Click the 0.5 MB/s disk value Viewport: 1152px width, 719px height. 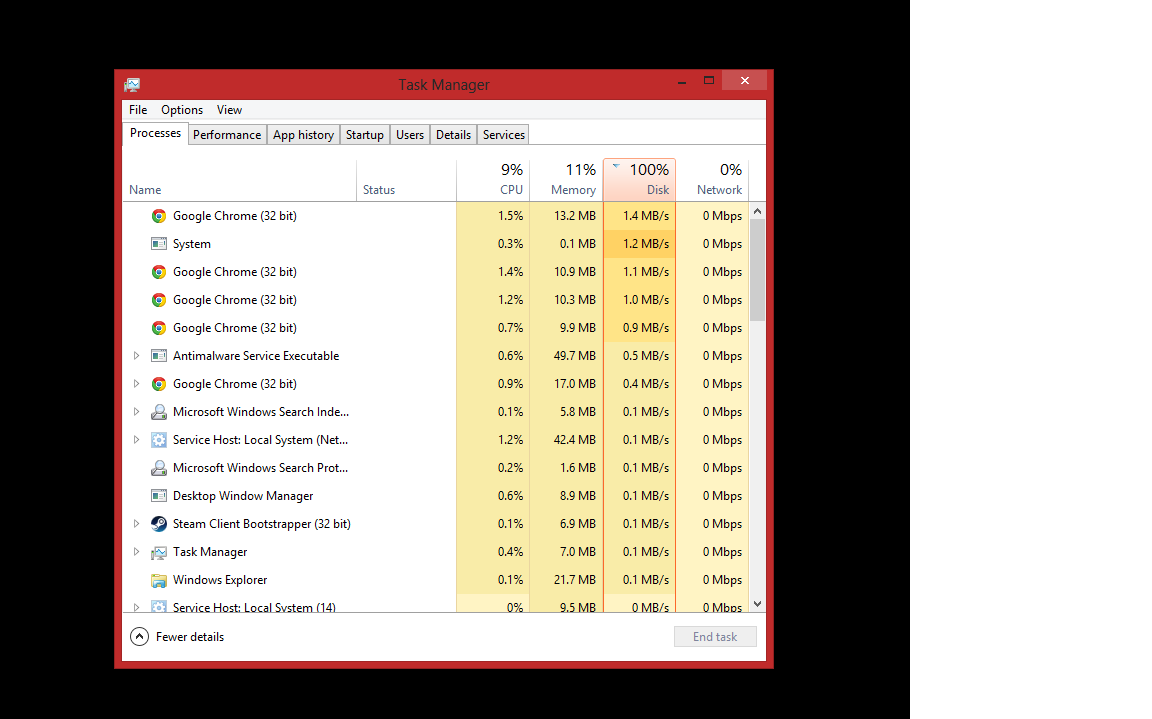pyautogui.click(x=646, y=355)
